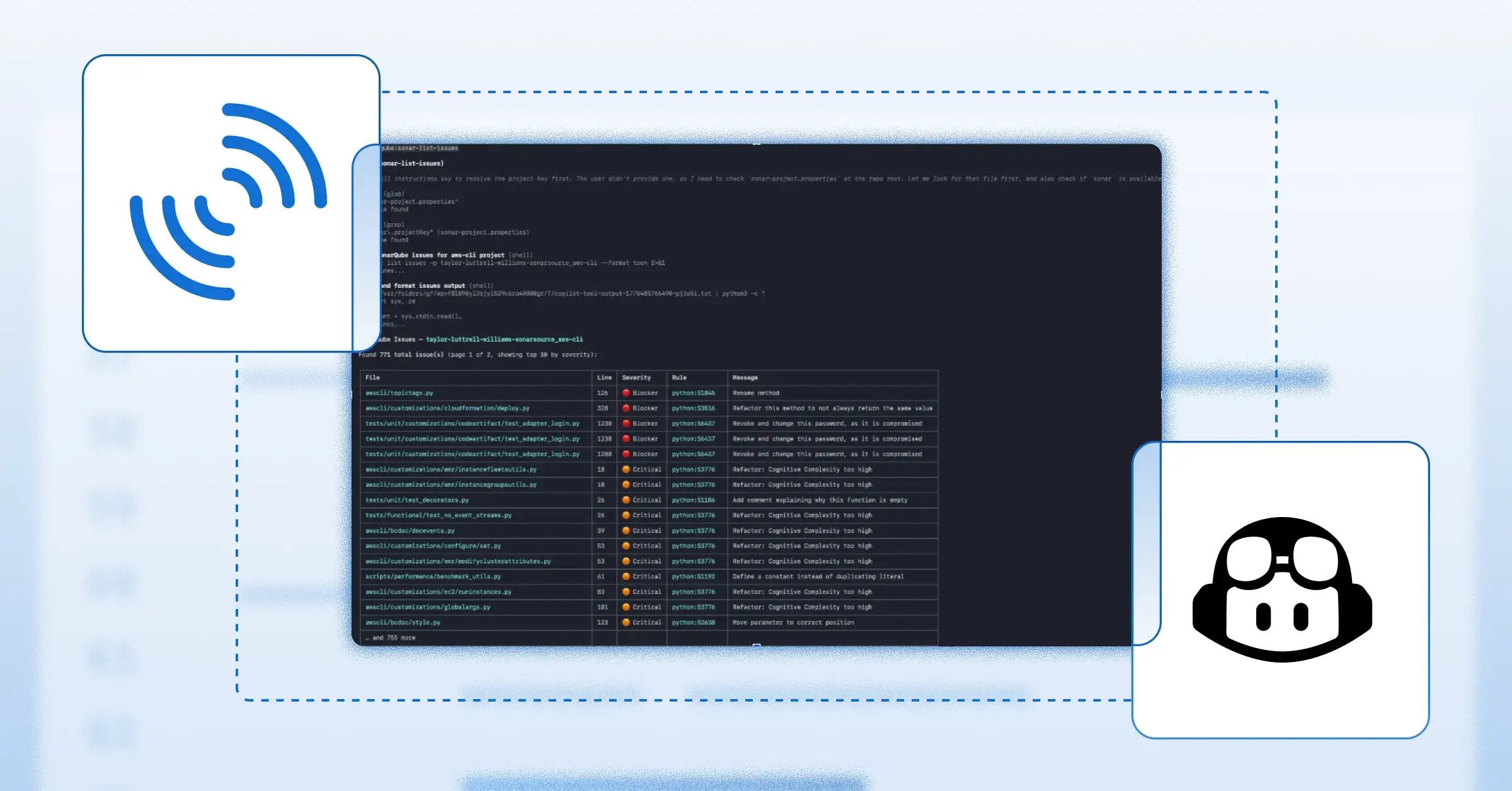Select file path awscli/customizations/emr/instancegroupsutils.py
The height and width of the screenshot is (791, 1512).
pyautogui.click(x=451, y=485)
